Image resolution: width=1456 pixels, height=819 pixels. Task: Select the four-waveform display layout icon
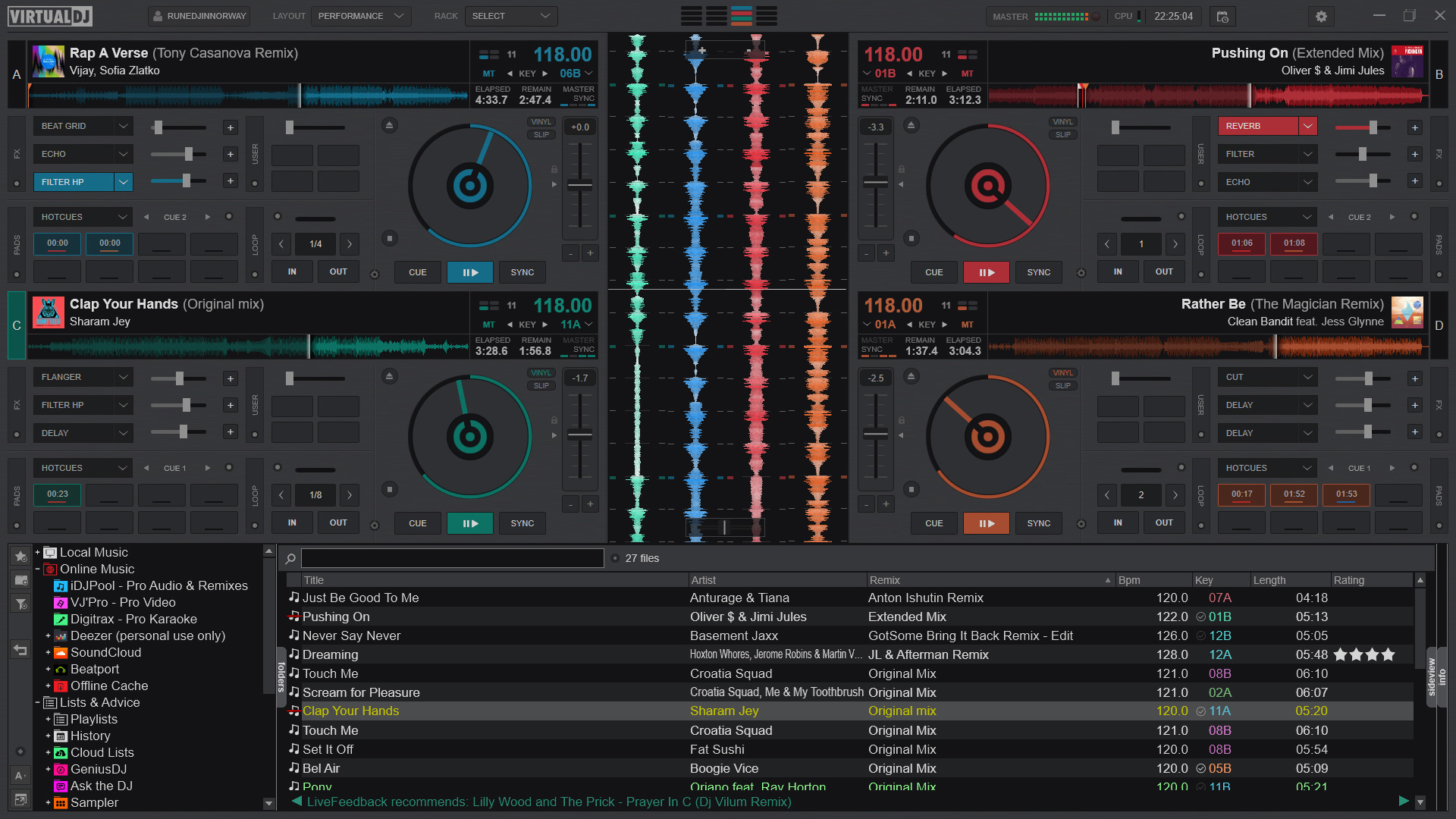(x=742, y=16)
